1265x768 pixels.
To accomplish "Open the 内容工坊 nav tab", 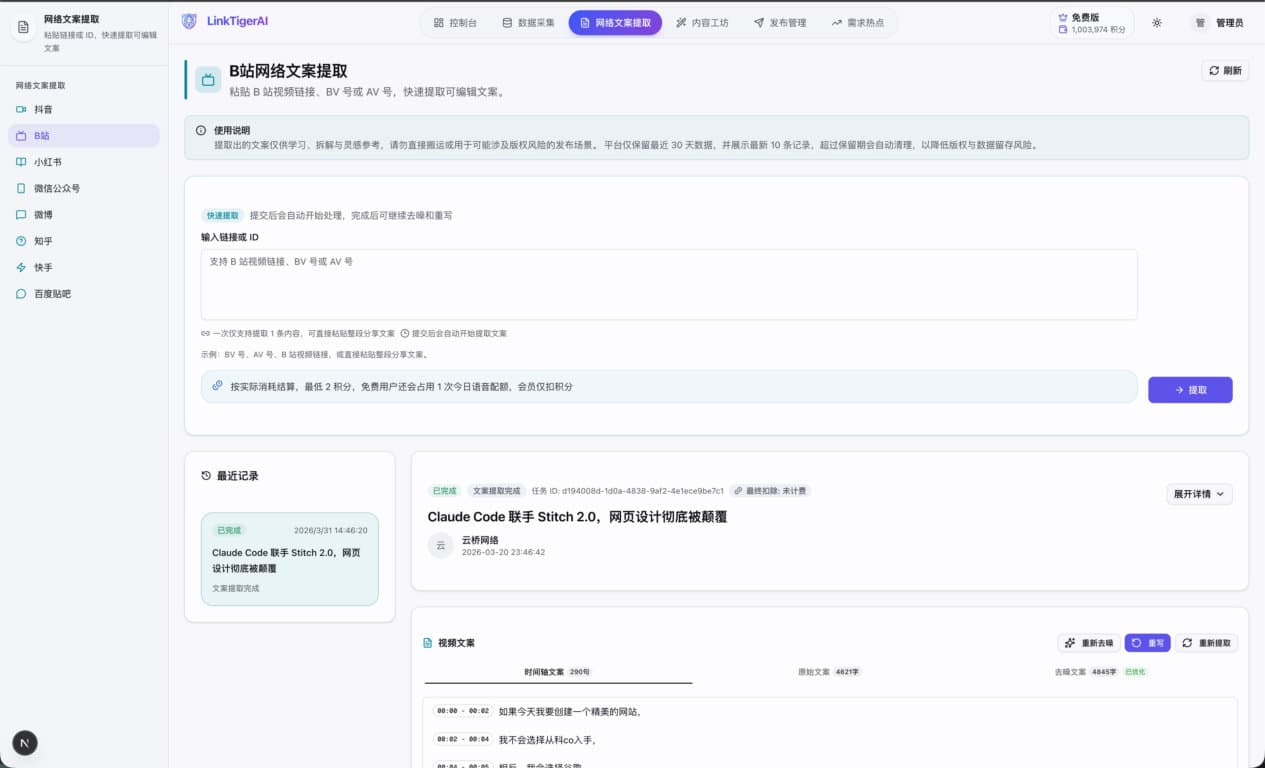I will click(702, 22).
